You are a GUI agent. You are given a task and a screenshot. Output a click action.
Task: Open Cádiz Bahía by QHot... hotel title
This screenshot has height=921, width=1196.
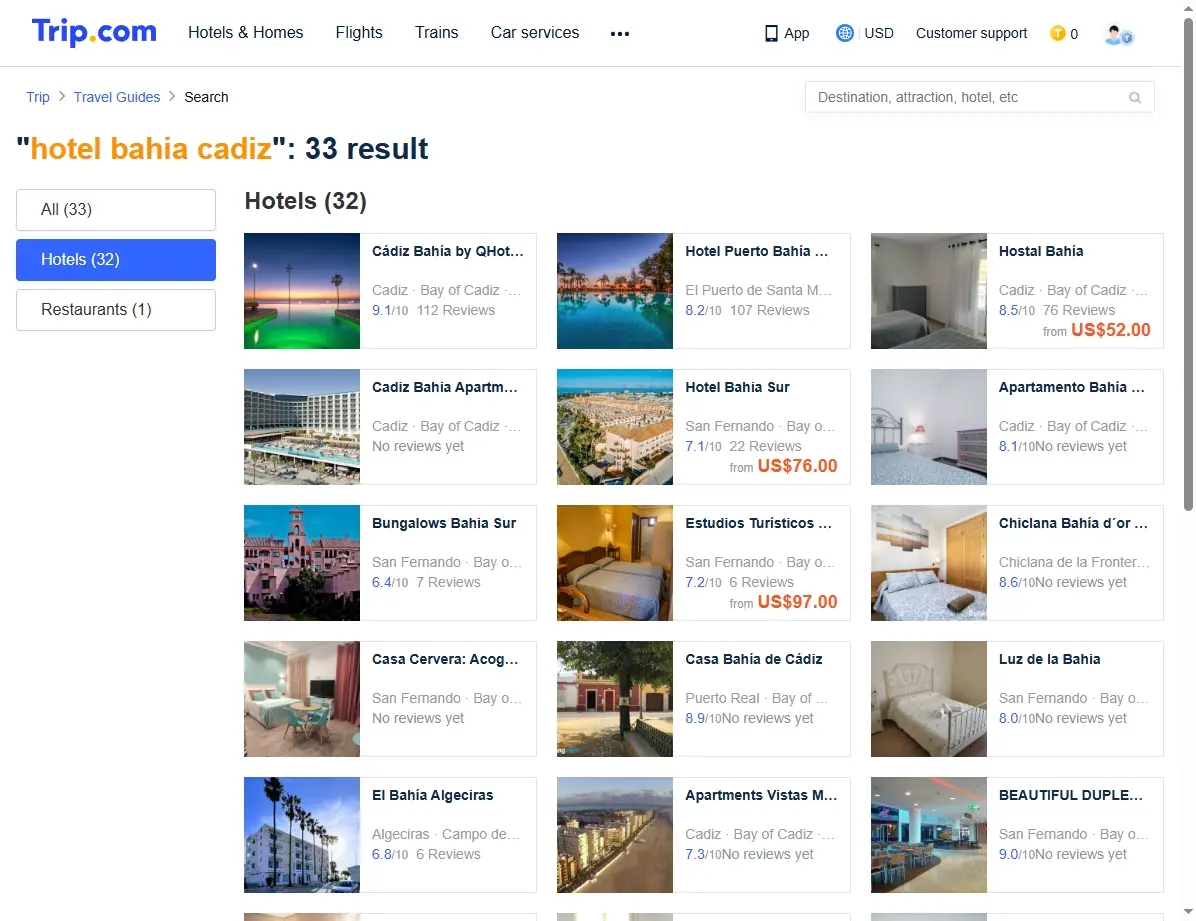tap(448, 251)
